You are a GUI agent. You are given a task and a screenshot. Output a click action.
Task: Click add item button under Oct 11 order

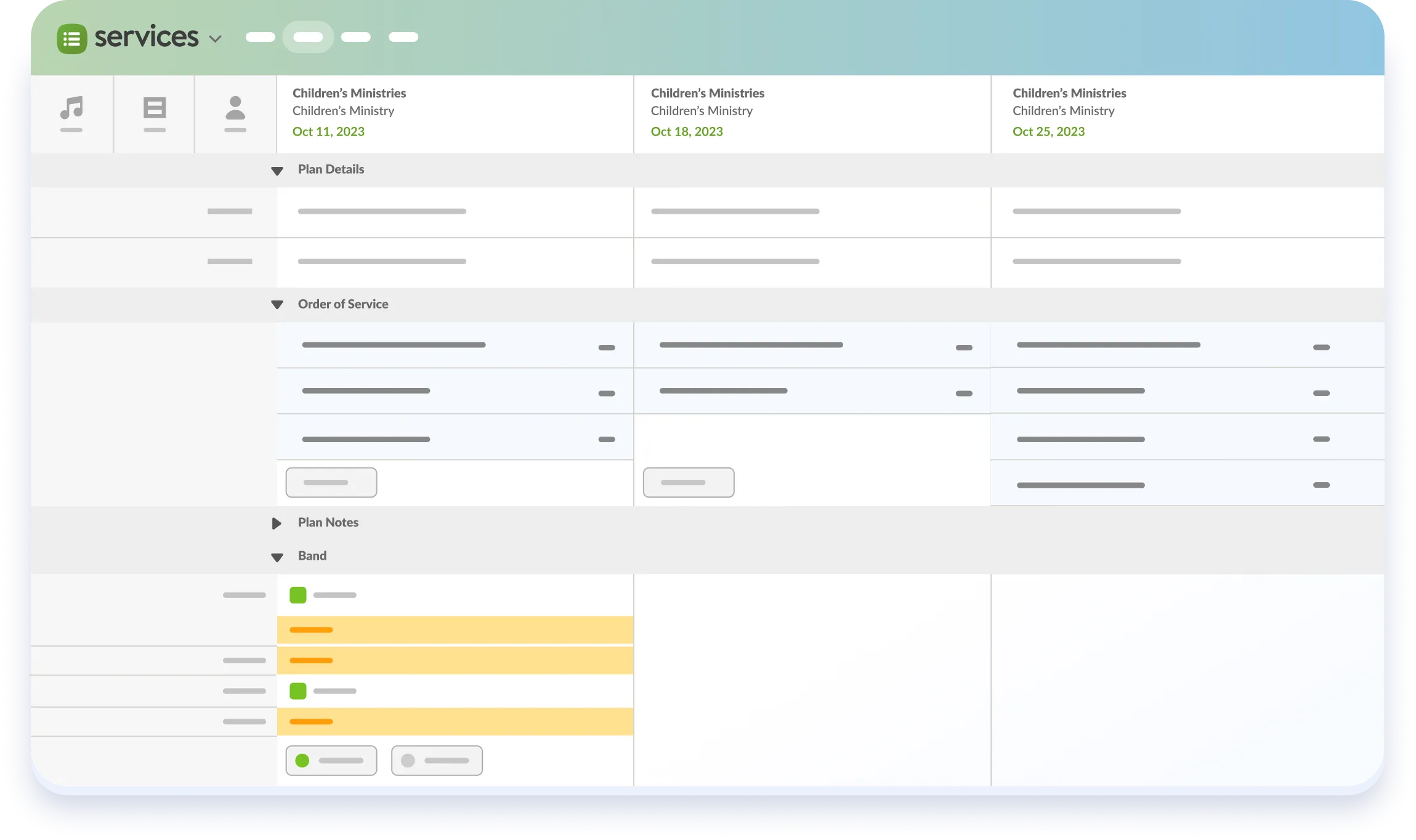pyautogui.click(x=331, y=482)
